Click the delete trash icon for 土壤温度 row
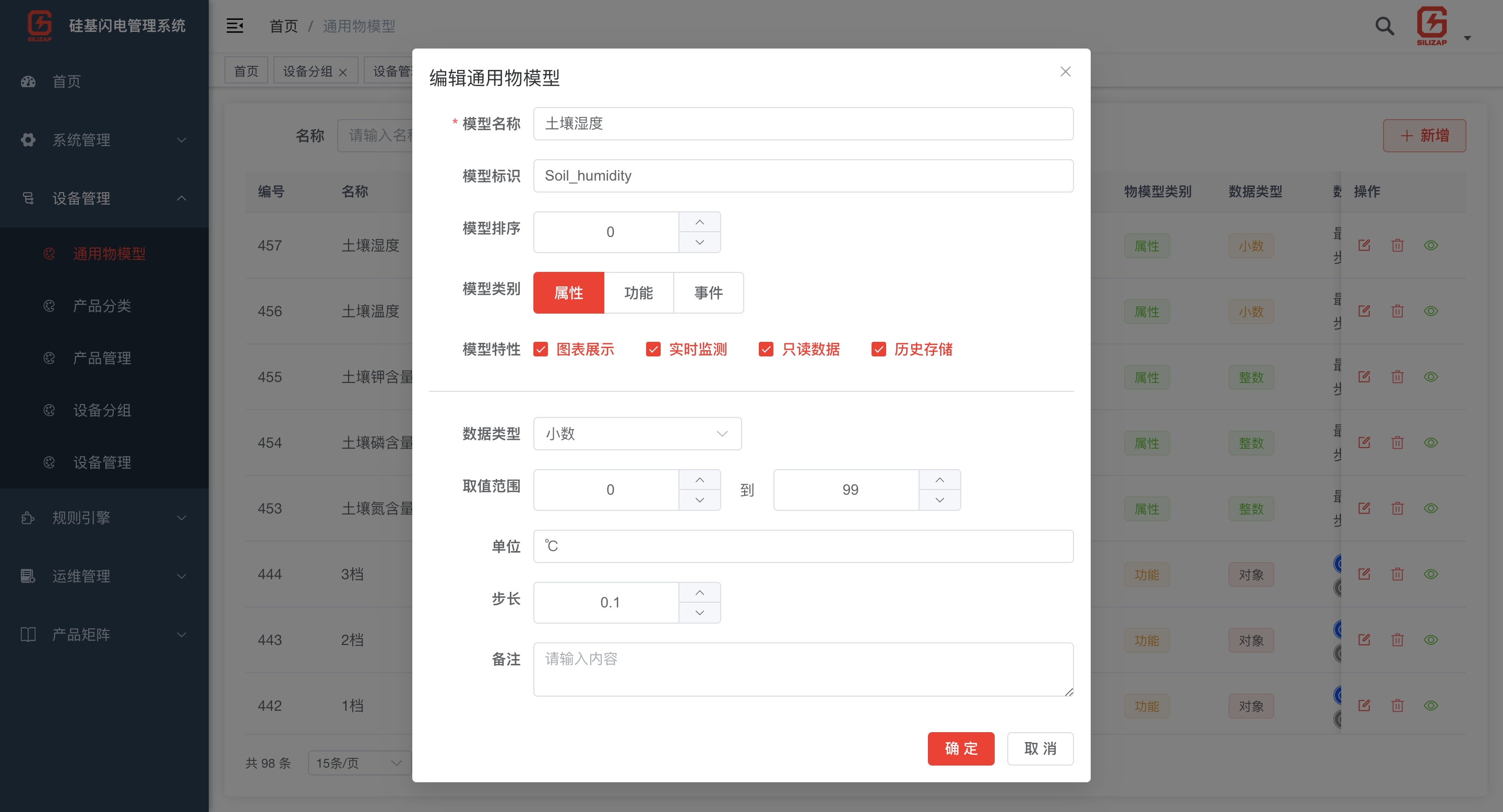 (x=1398, y=311)
